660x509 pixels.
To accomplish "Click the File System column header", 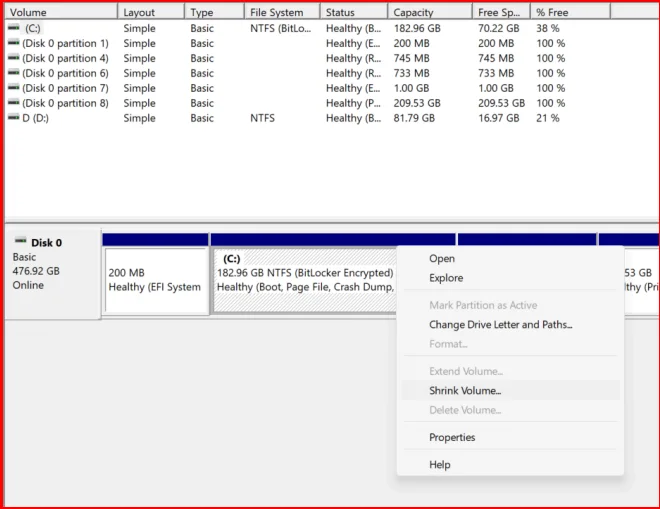I will tap(282, 12).
